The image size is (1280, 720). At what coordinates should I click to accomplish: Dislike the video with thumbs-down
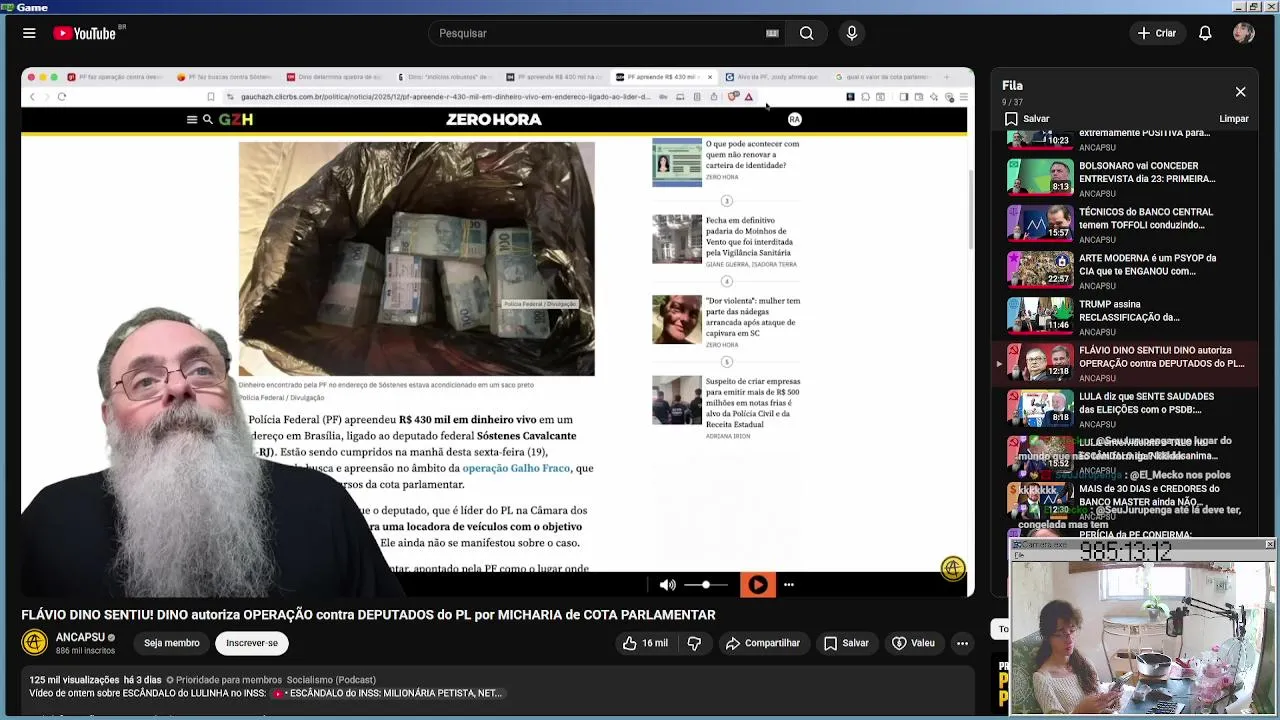pos(694,643)
